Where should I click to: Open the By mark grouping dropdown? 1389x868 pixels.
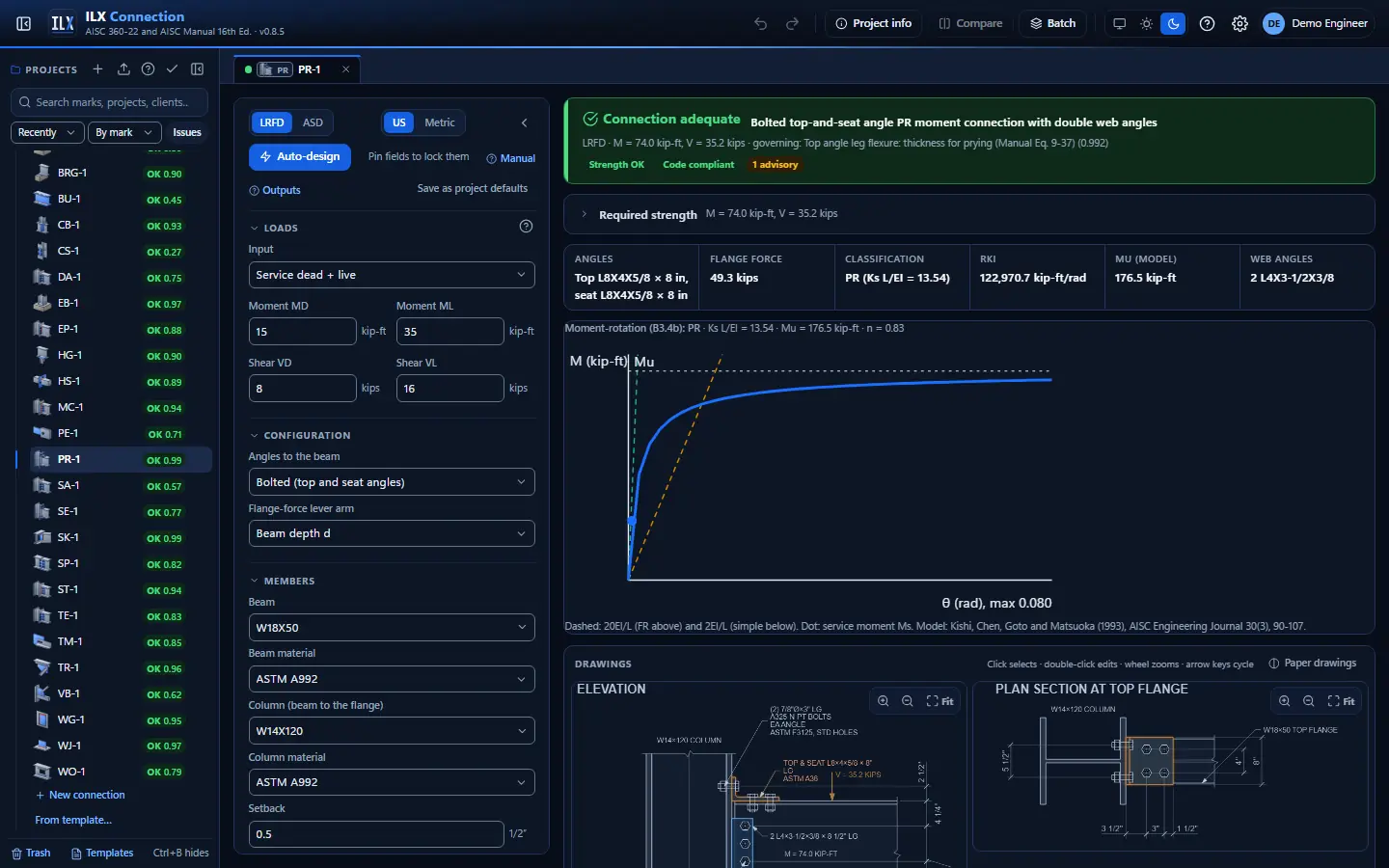(x=123, y=132)
